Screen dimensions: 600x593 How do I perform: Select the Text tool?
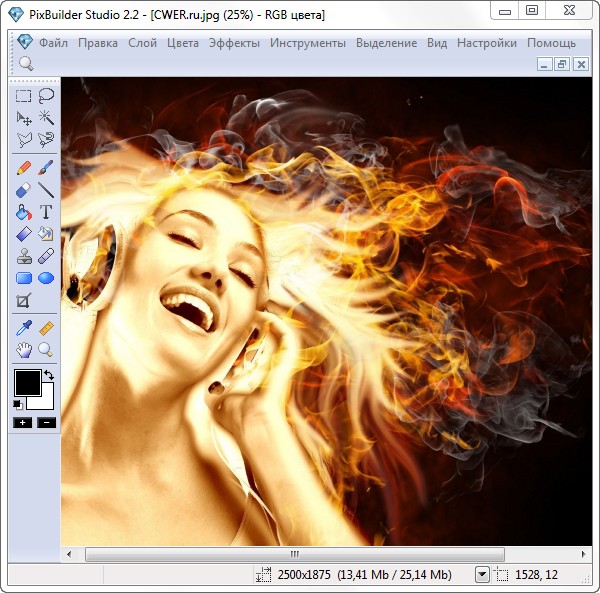tap(46, 212)
